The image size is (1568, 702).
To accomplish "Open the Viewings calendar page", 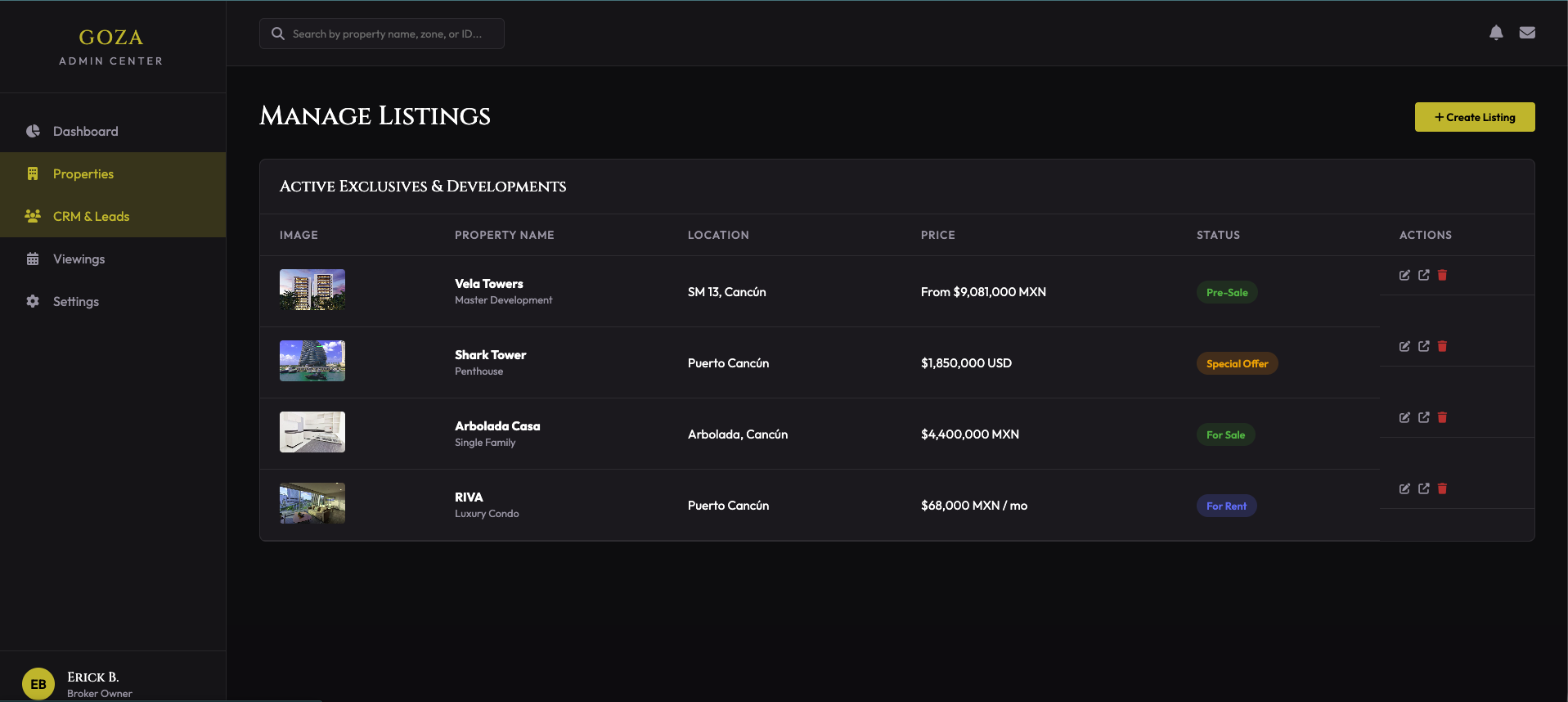I will coord(79,259).
